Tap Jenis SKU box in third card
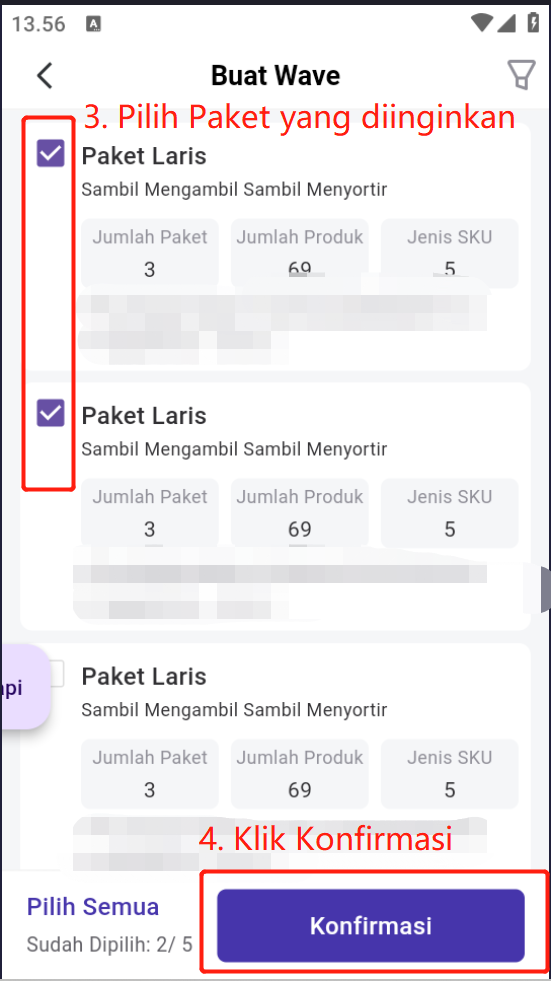The width and height of the screenshot is (551, 981). click(x=450, y=773)
